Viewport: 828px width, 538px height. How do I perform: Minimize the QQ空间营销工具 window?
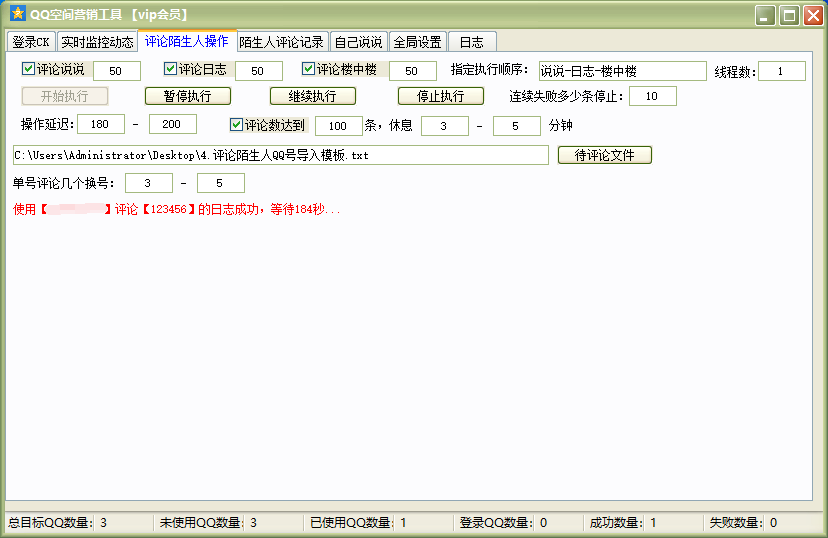765,15
